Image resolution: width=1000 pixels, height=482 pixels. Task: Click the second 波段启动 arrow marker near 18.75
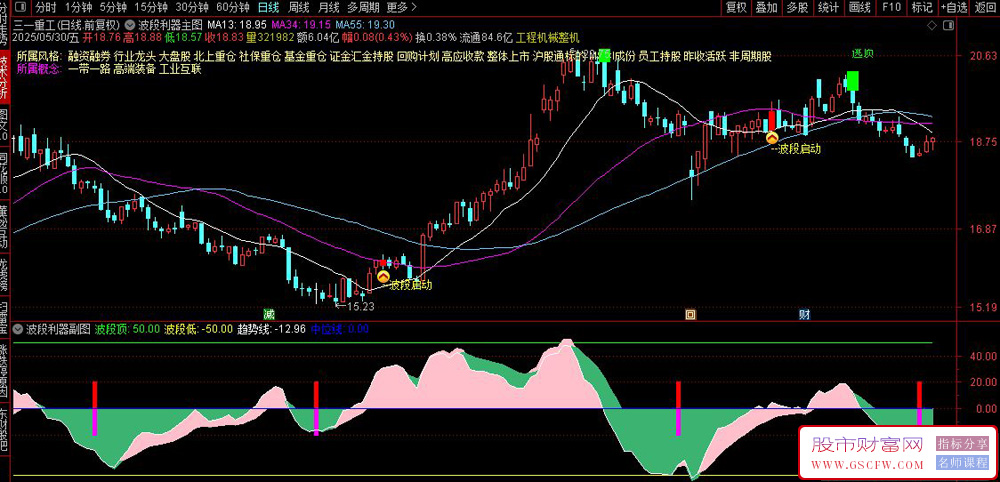click(x=772, y=136)
